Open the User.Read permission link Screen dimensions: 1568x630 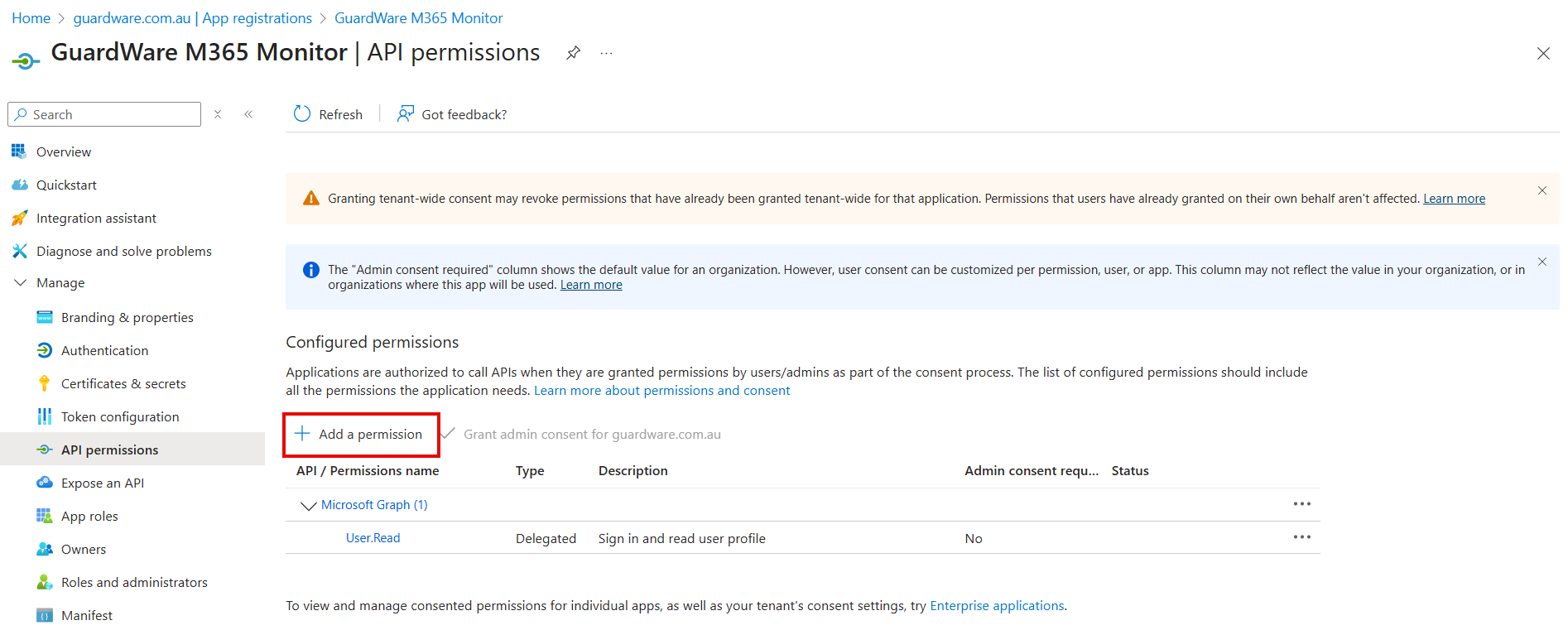373,538
